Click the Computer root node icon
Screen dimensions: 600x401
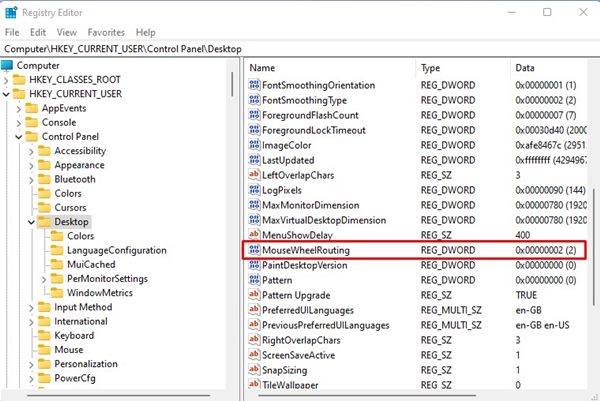pyautogui.click(x=7, y=66)
